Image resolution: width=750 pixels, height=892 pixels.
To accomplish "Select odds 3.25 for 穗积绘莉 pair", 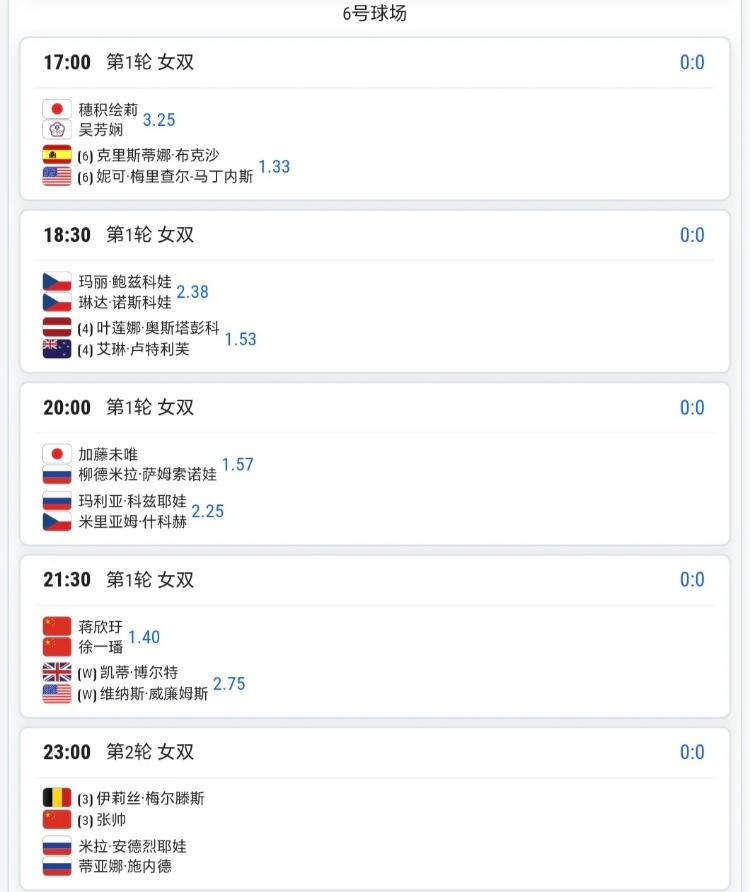I will [159, 119].
